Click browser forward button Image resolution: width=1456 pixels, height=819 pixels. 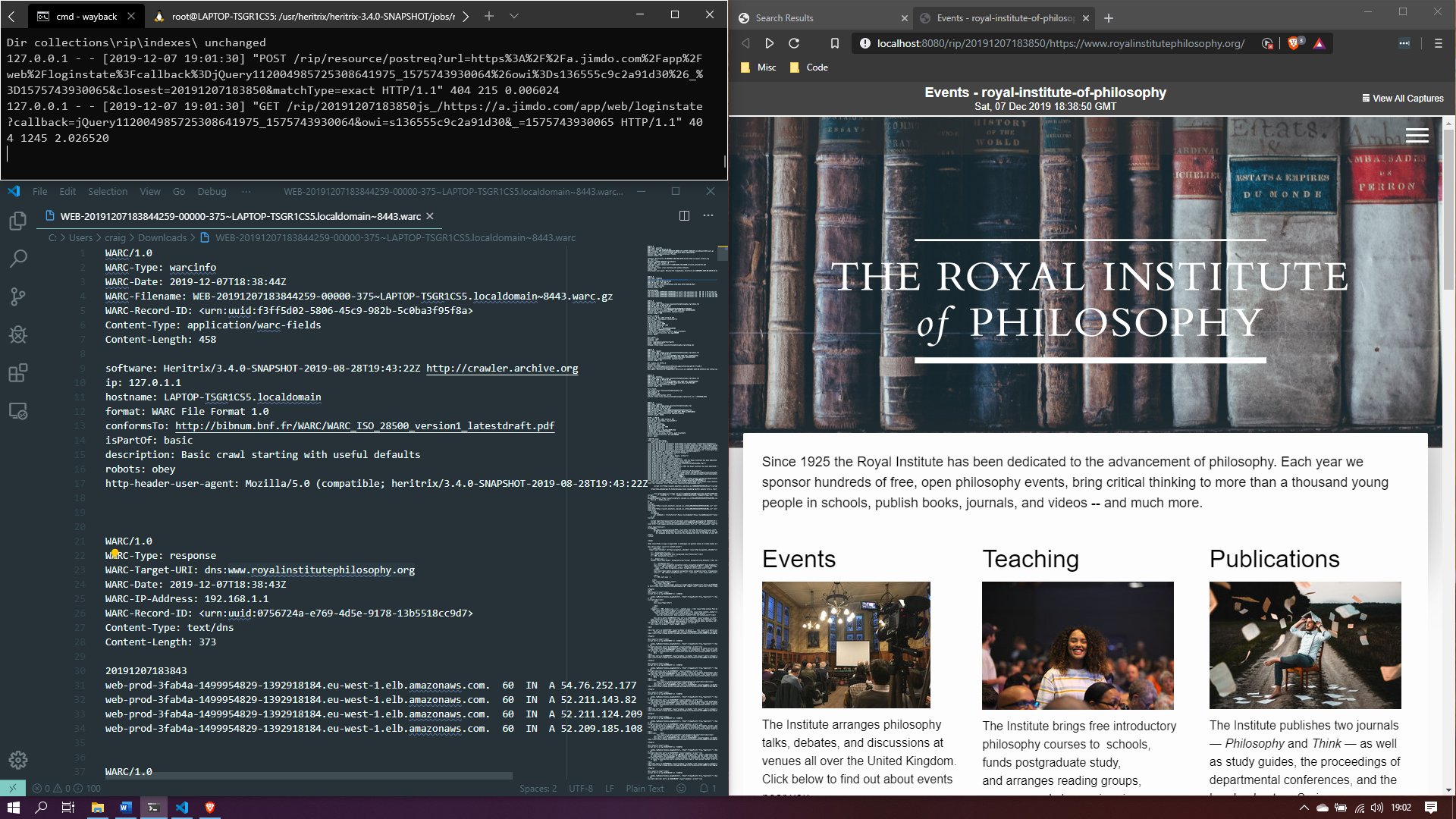(769, 43)
